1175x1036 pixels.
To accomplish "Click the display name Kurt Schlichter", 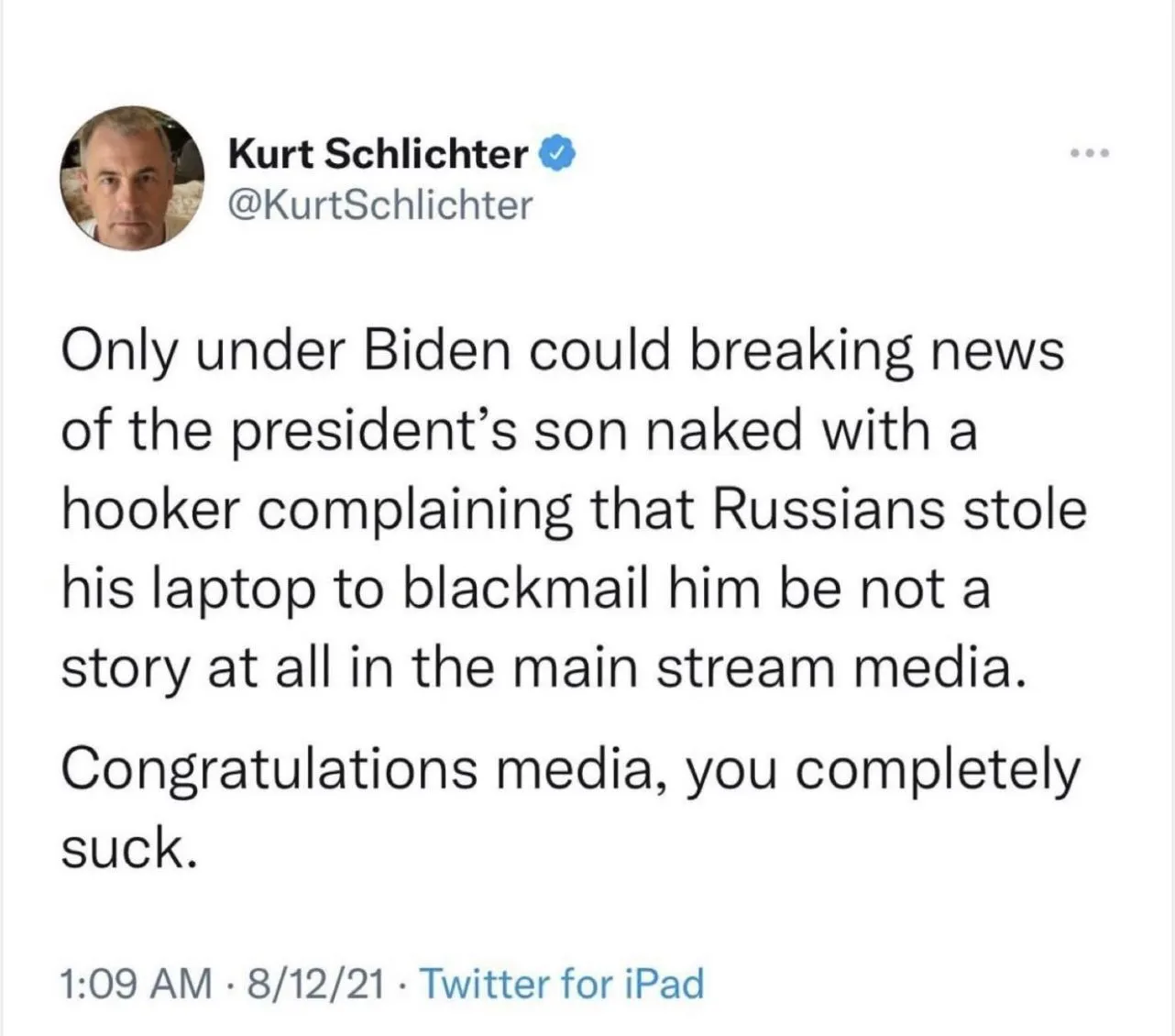I will coord(378,153).
